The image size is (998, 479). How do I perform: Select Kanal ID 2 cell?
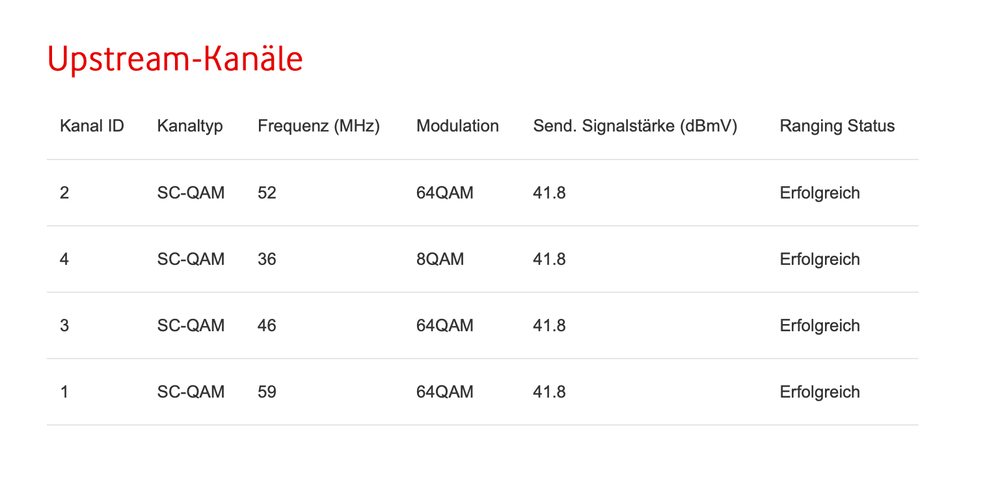[x=65, y=193]
